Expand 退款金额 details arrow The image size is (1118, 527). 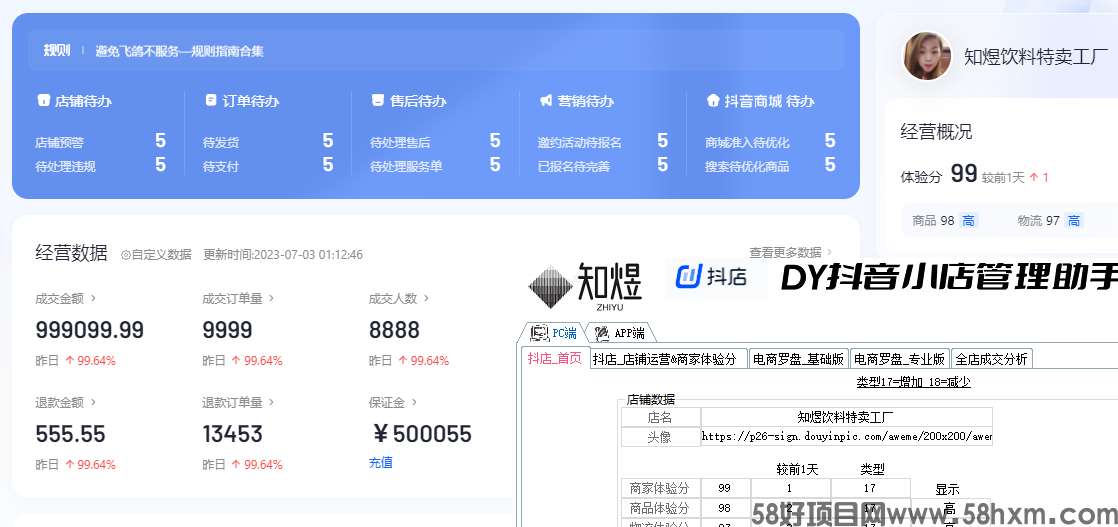coord(93,402)
